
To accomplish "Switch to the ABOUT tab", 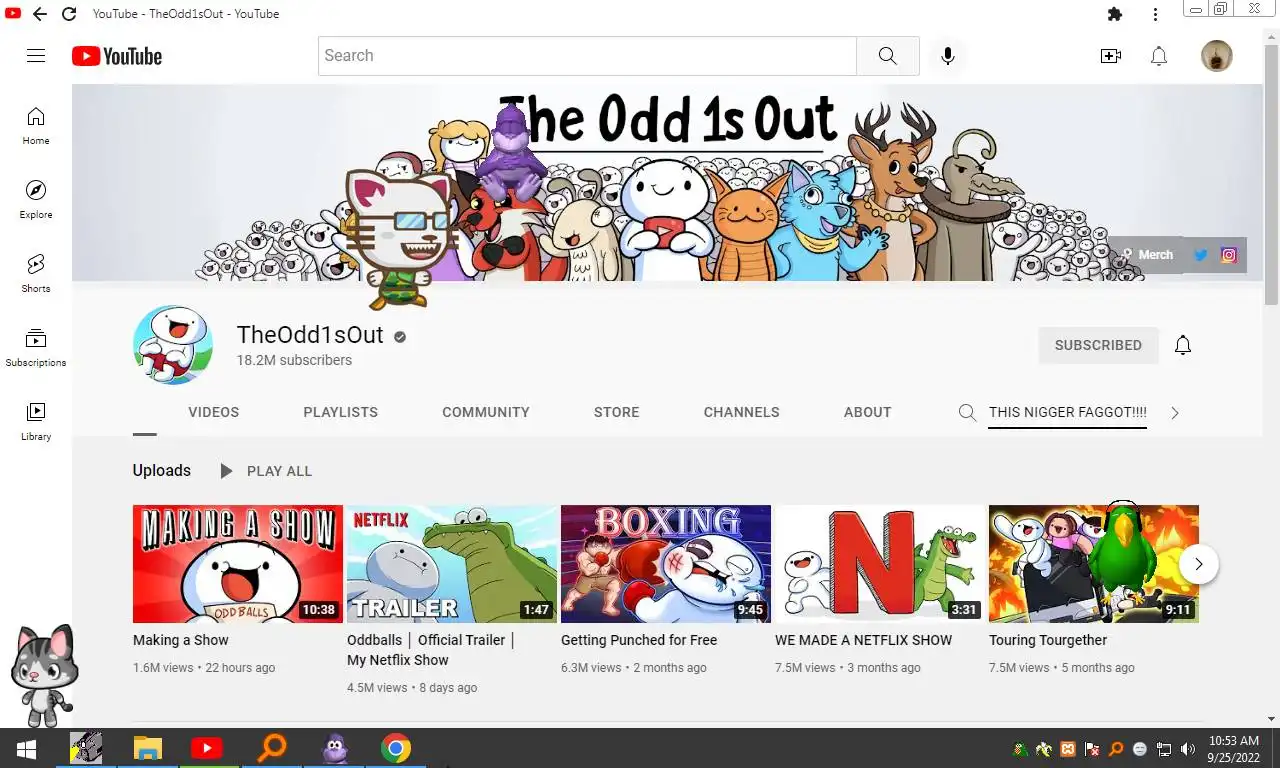I will tap(867, 412).
